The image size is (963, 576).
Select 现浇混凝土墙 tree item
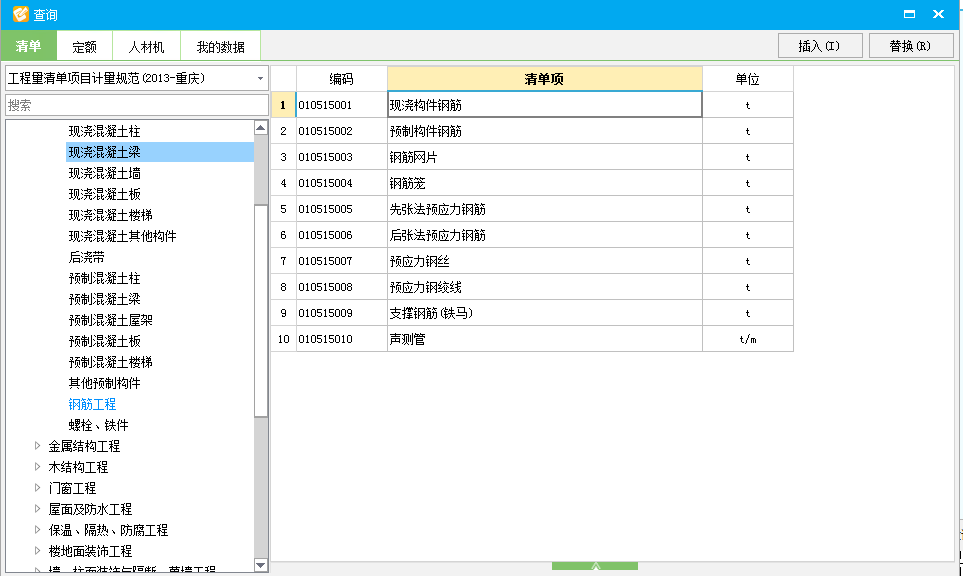[104, 173]
